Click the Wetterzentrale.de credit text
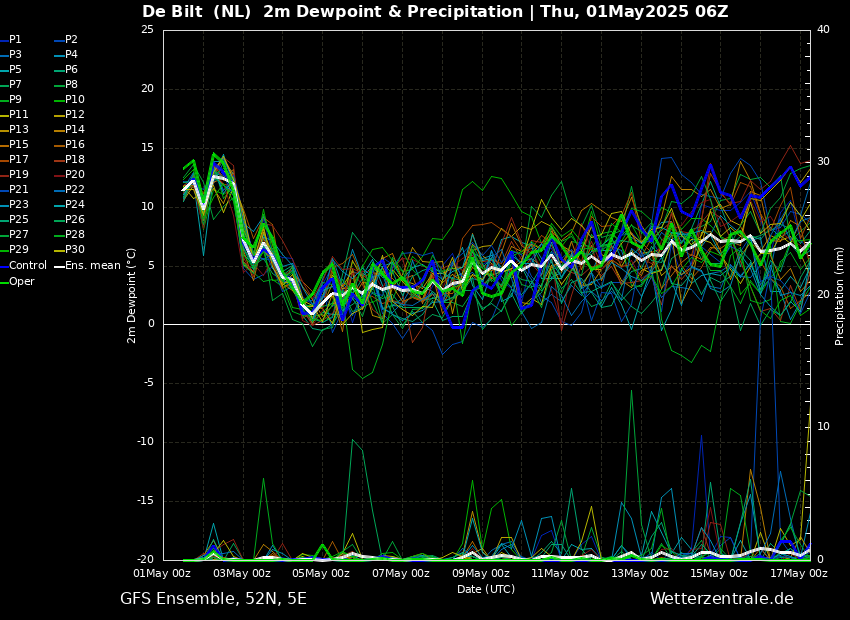 (x=722, y=599)
